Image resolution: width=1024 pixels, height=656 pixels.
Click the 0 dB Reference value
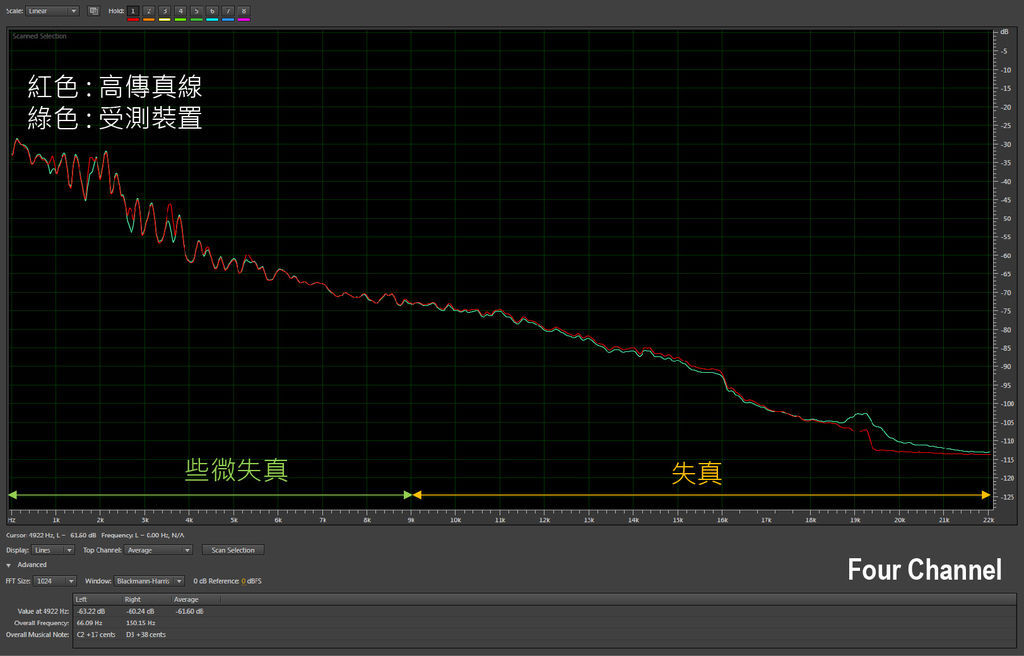point(243,581)
